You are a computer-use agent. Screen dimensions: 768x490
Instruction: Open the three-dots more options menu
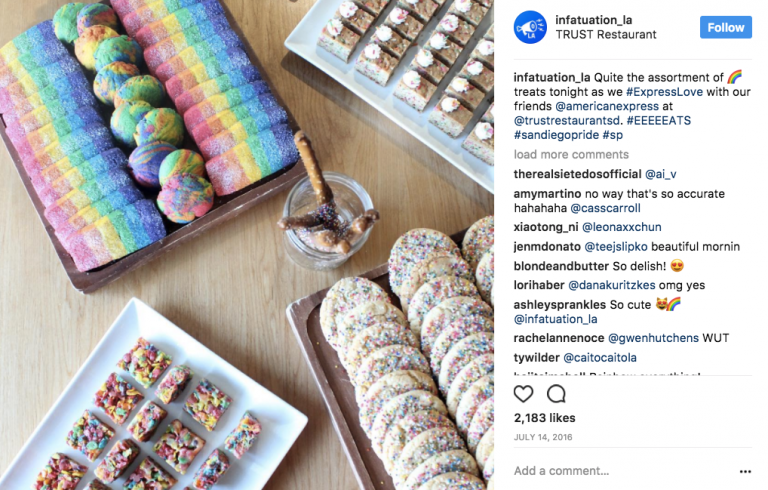(745, 471)
